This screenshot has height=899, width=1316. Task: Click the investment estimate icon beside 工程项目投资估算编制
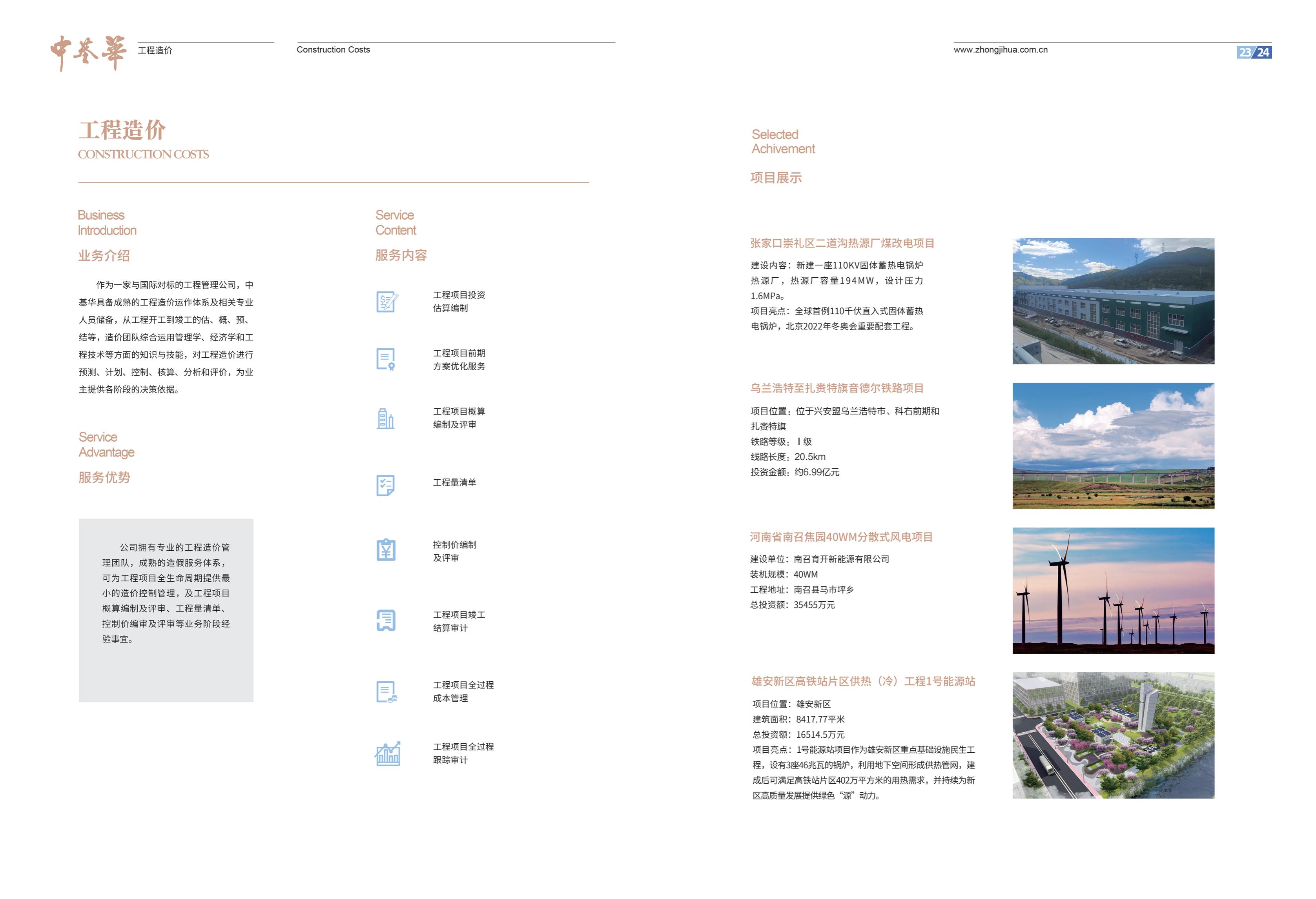coord(387,302)
